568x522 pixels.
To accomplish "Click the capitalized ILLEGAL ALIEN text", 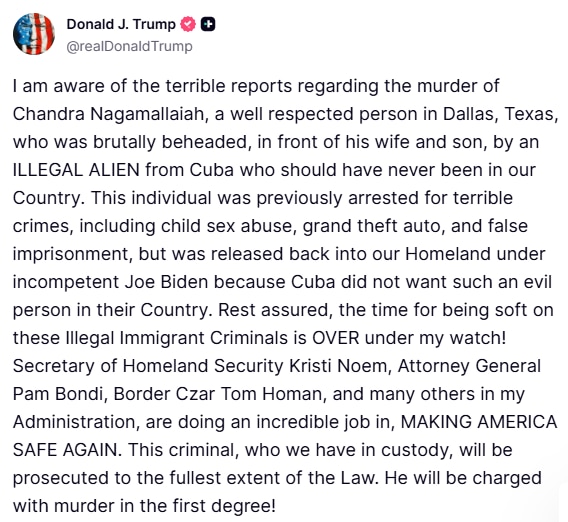I will [76, 170].
